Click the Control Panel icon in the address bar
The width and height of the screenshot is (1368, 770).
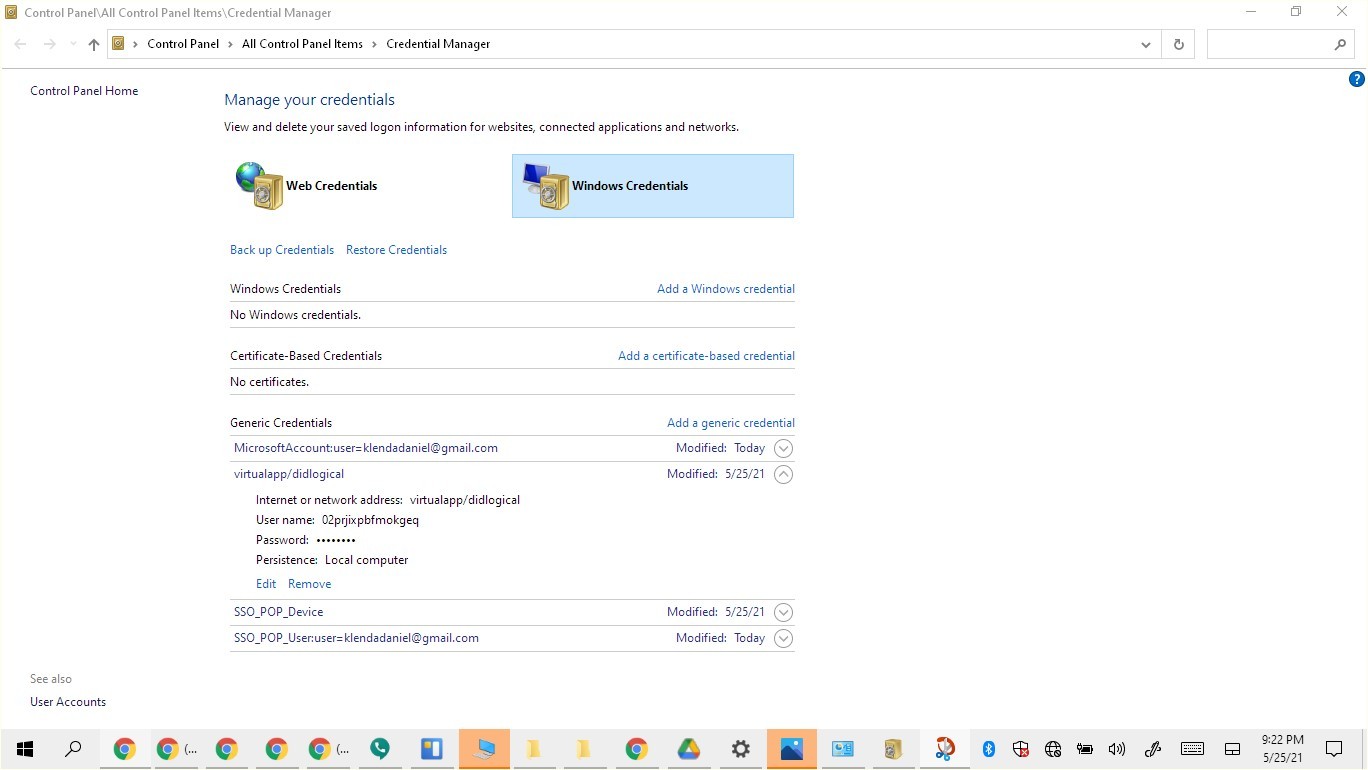pos(118,44)
